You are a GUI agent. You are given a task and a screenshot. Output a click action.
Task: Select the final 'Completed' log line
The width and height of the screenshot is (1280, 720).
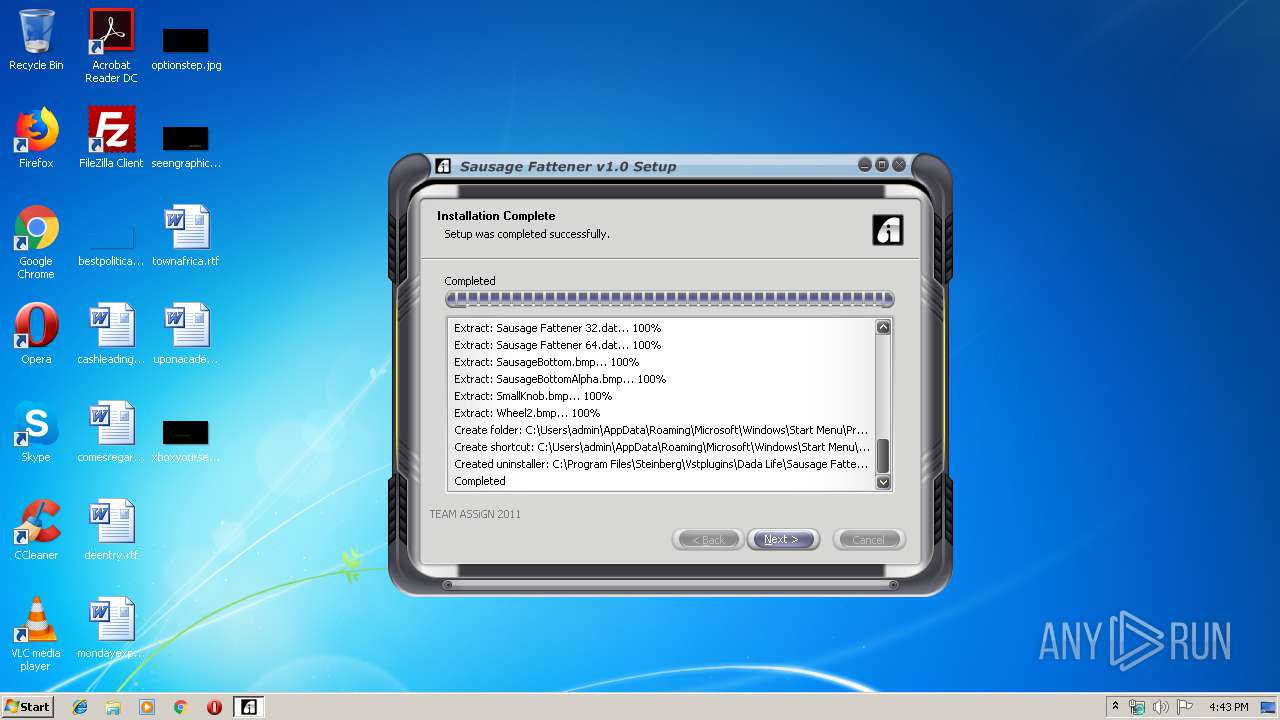[480, 481]
